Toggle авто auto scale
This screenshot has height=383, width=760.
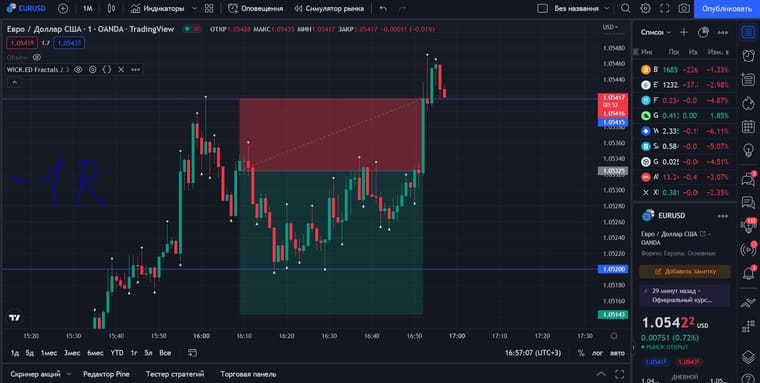point(617,353)
